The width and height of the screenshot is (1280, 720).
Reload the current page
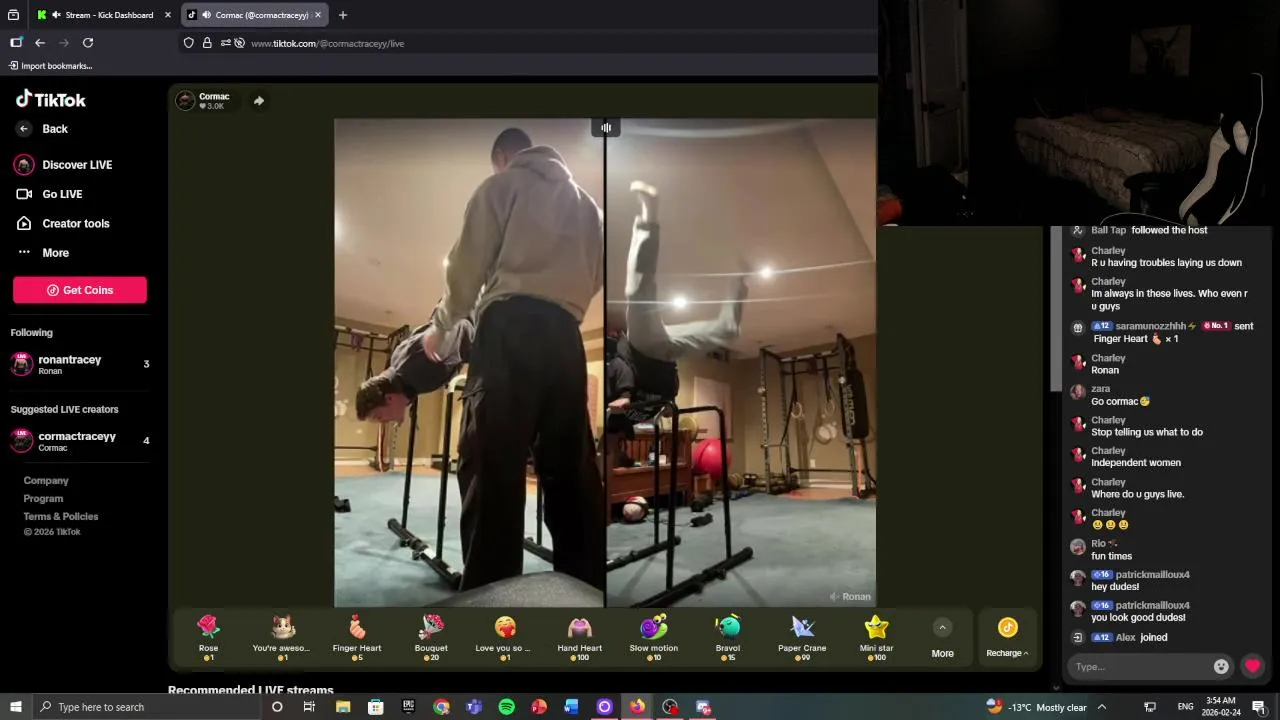[88, 43]
